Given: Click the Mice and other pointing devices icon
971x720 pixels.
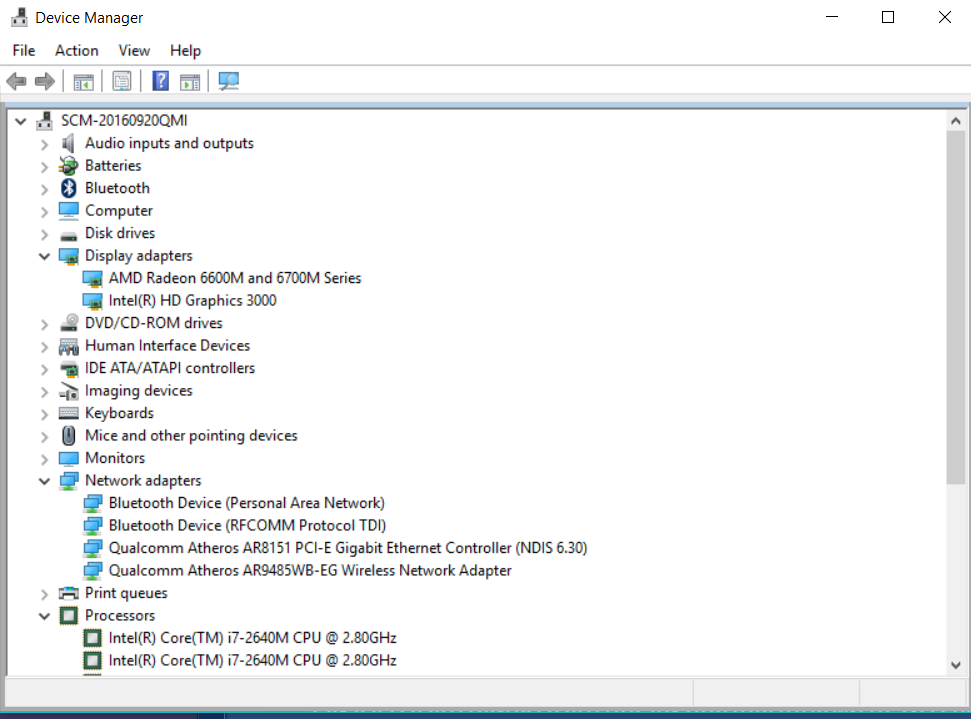Looking at the screenshot, I should (69, 436).
